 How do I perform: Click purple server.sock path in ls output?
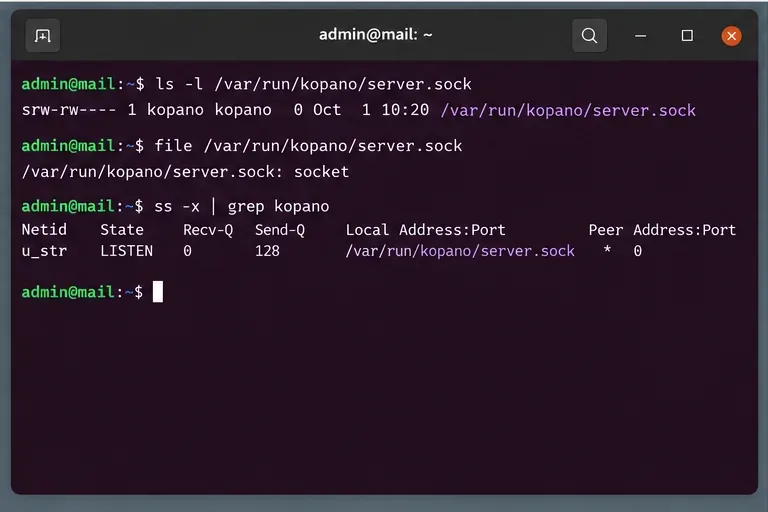tap(568, 110)
